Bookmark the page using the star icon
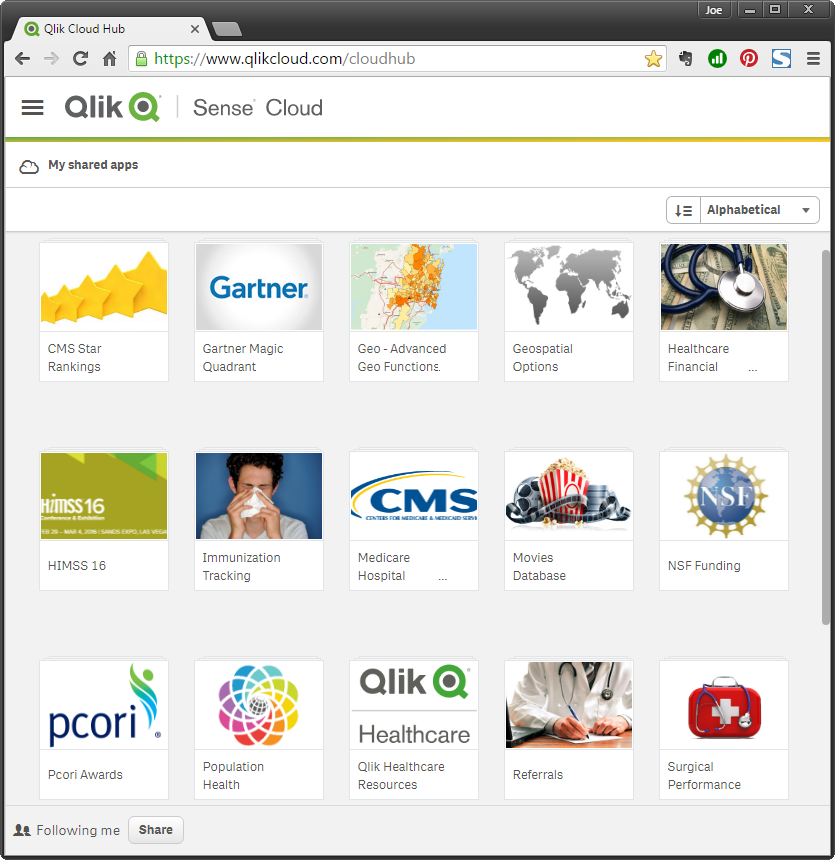Screen dimensions: 835x860 [x=654, y=59]
